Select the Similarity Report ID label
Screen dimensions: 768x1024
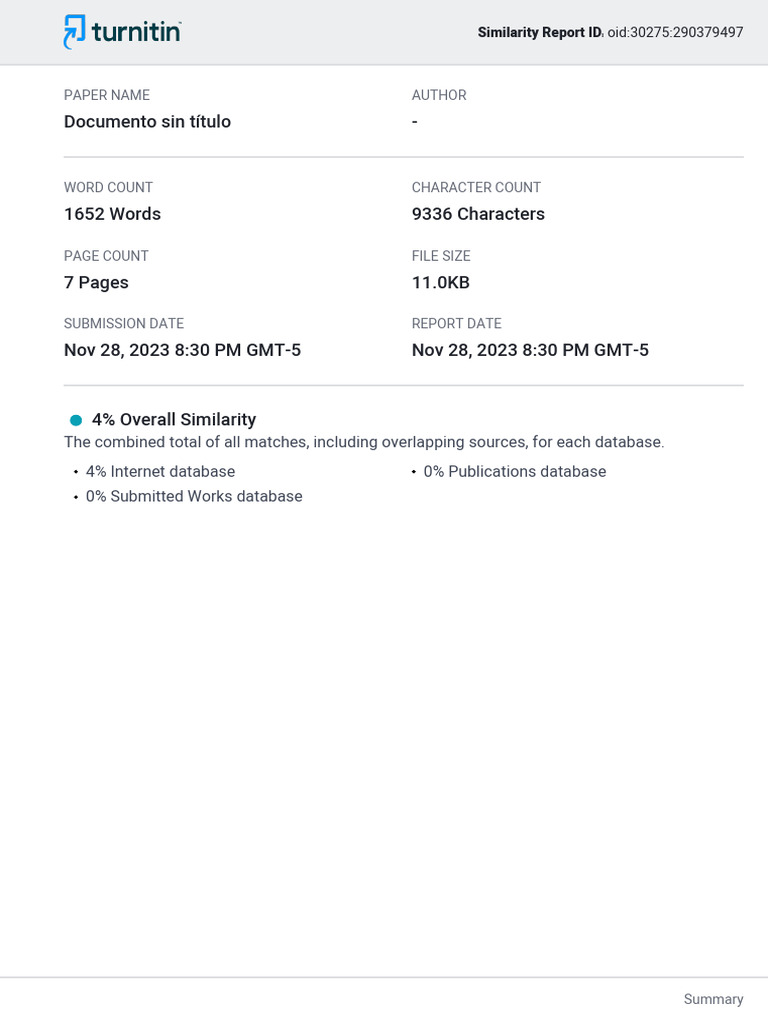[540, 32]
